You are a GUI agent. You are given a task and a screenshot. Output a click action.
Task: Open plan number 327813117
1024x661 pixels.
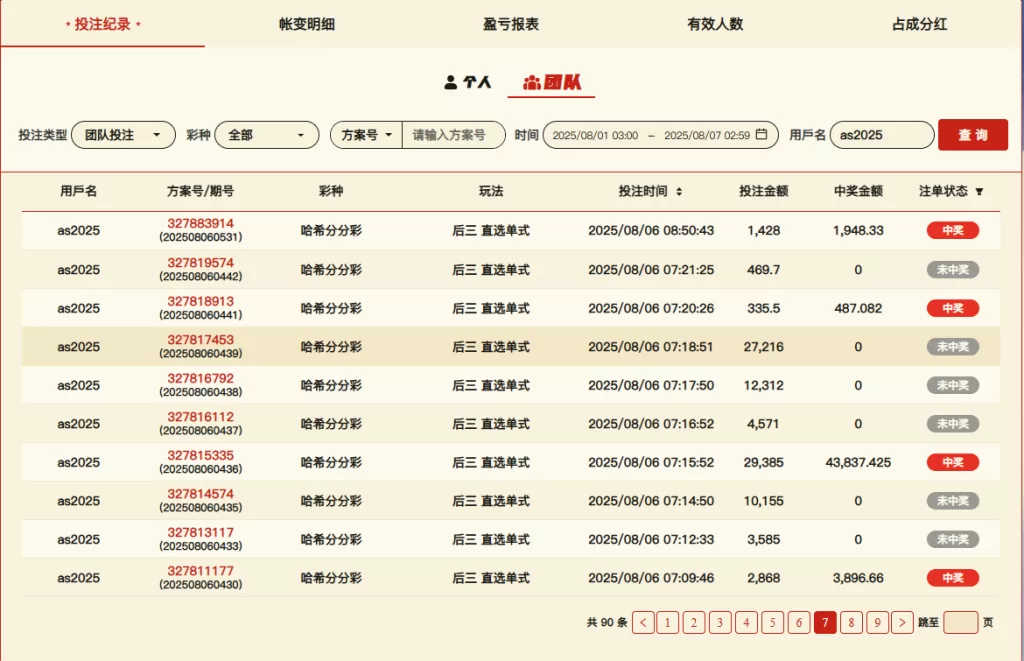pos(200,532)
